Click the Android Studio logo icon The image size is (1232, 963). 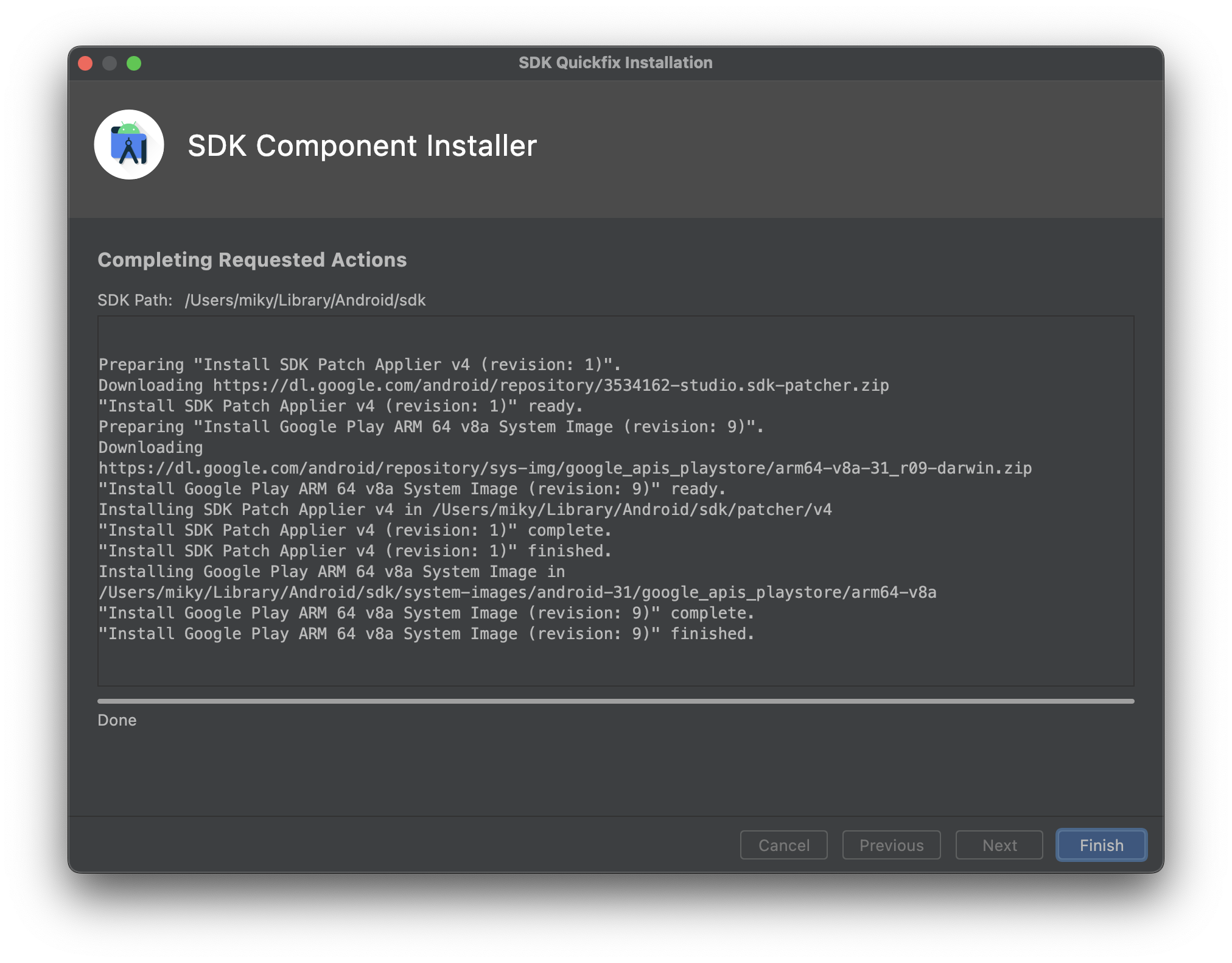coord(129,145)
